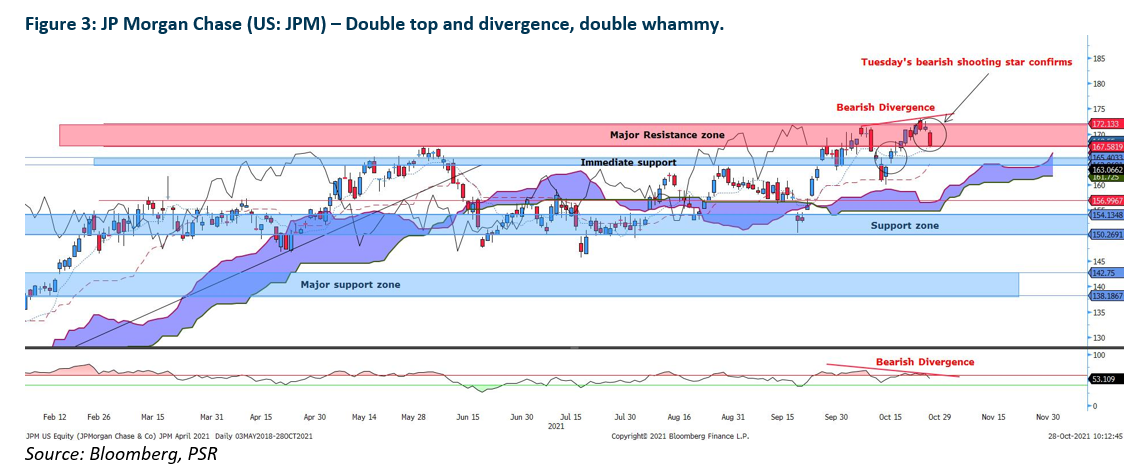Click the 135 tick on the price axis

(x=1100, y=312)
